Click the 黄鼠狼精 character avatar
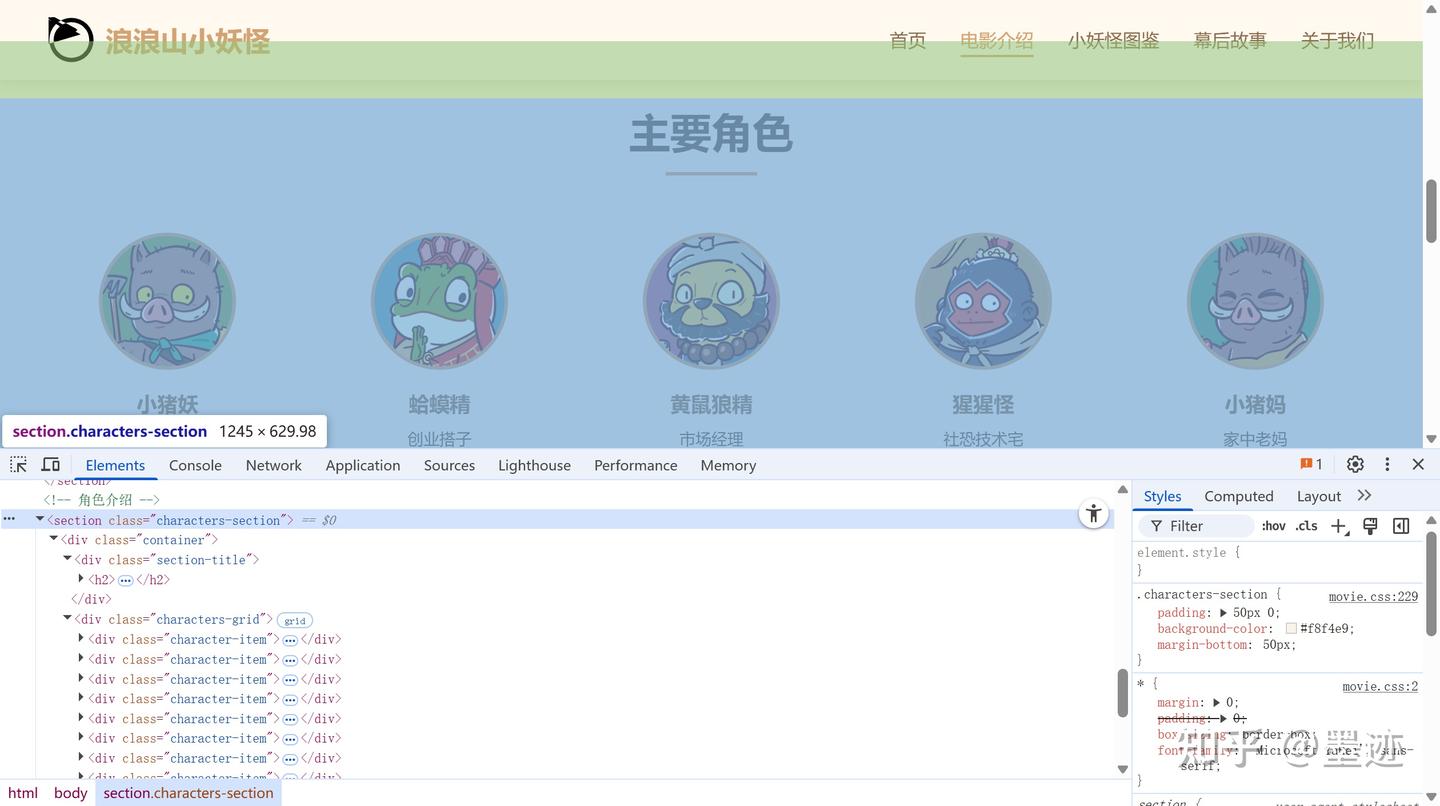Image resolution: width=1440 pixels, height=806 pixels. point(711,302)
